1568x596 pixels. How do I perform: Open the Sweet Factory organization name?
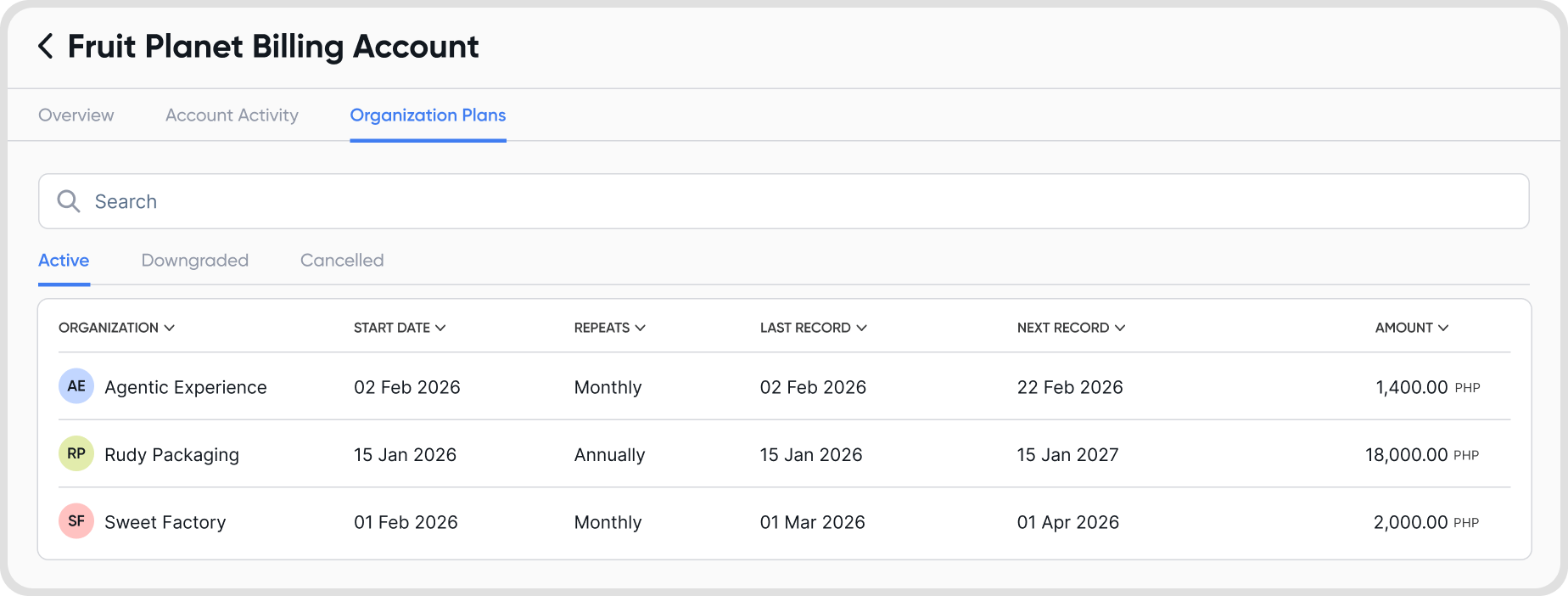tap(165, 522)
